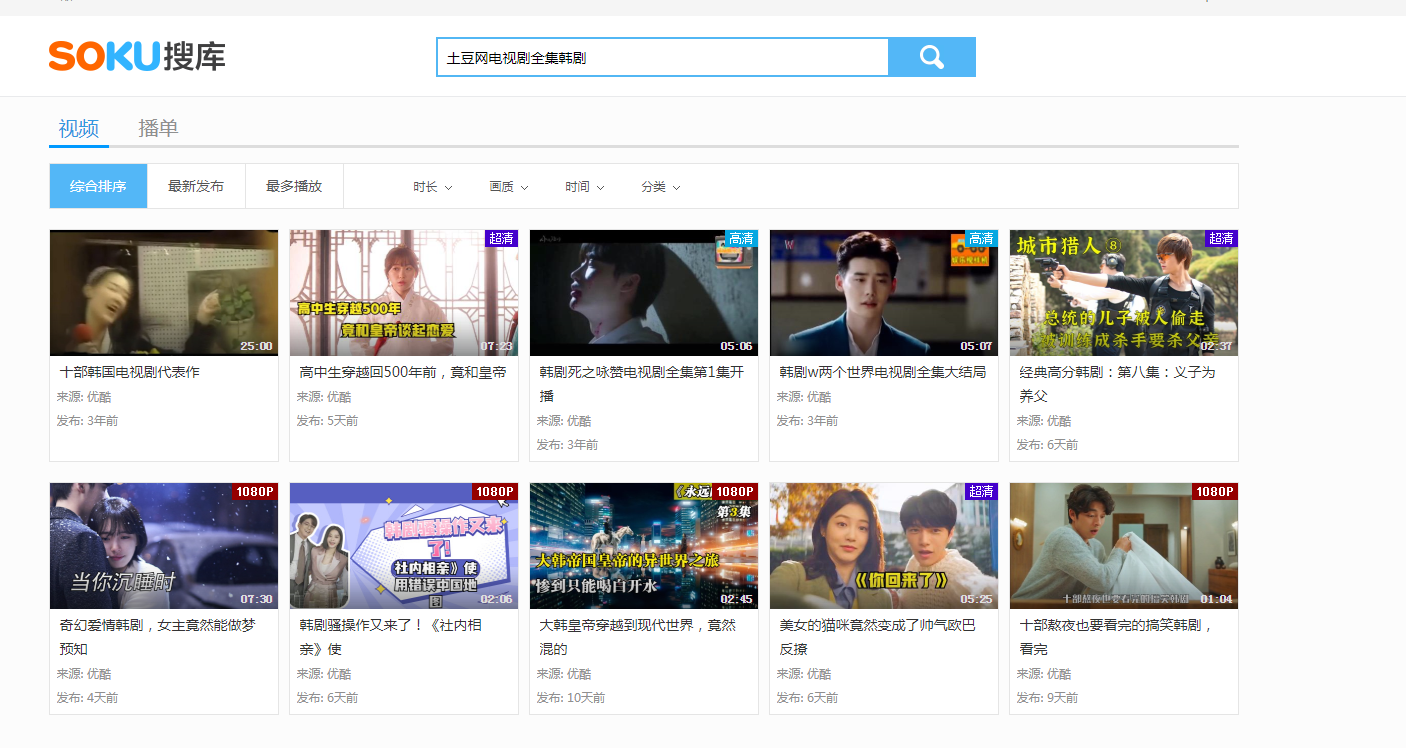Click title link 十部韩国电视剧代表作

[130, 372]
